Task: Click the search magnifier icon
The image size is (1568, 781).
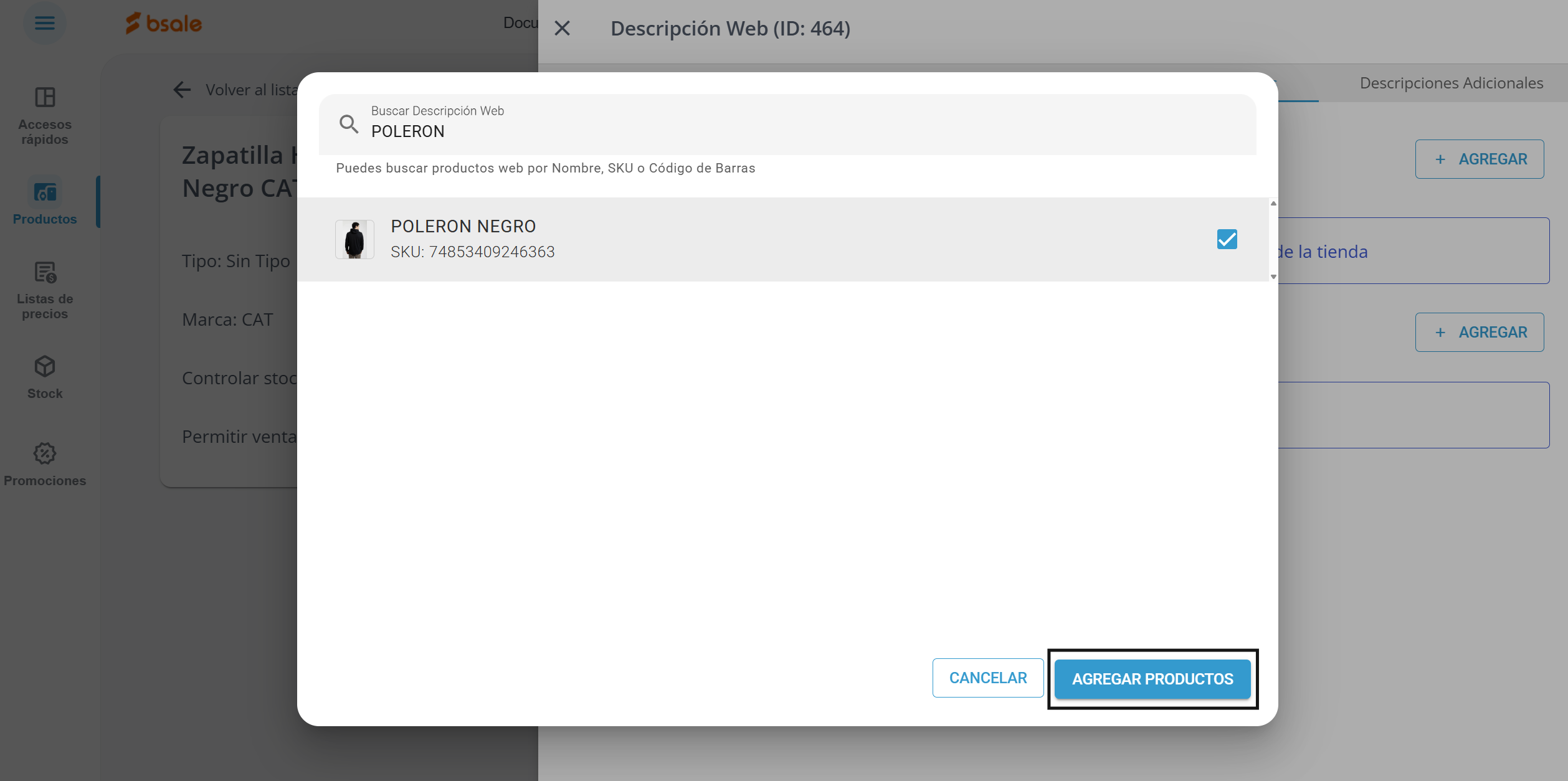Action: 349,124
